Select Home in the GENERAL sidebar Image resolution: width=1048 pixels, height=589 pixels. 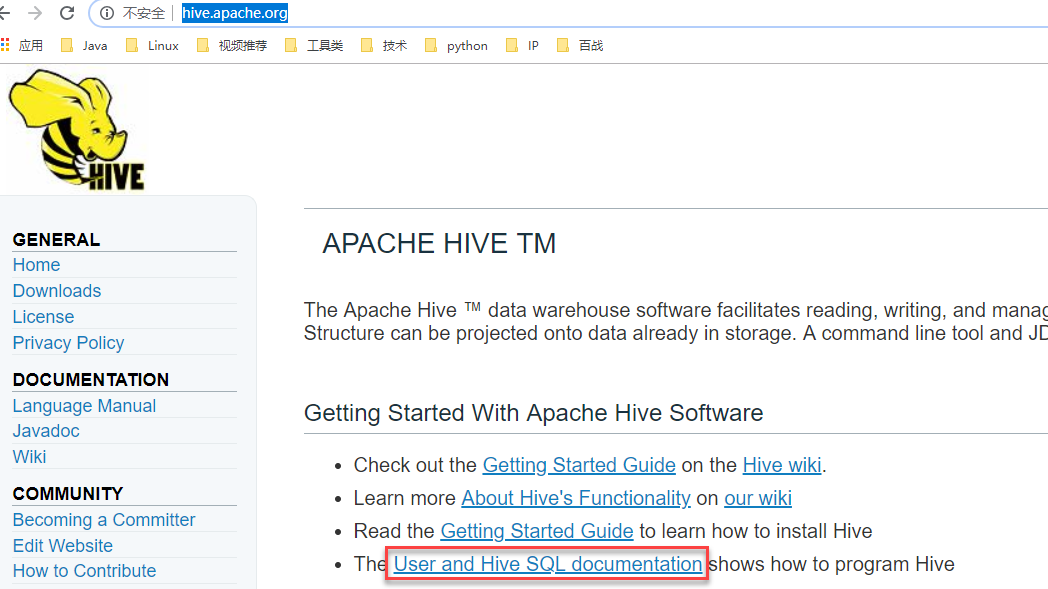tap(36, 264)
